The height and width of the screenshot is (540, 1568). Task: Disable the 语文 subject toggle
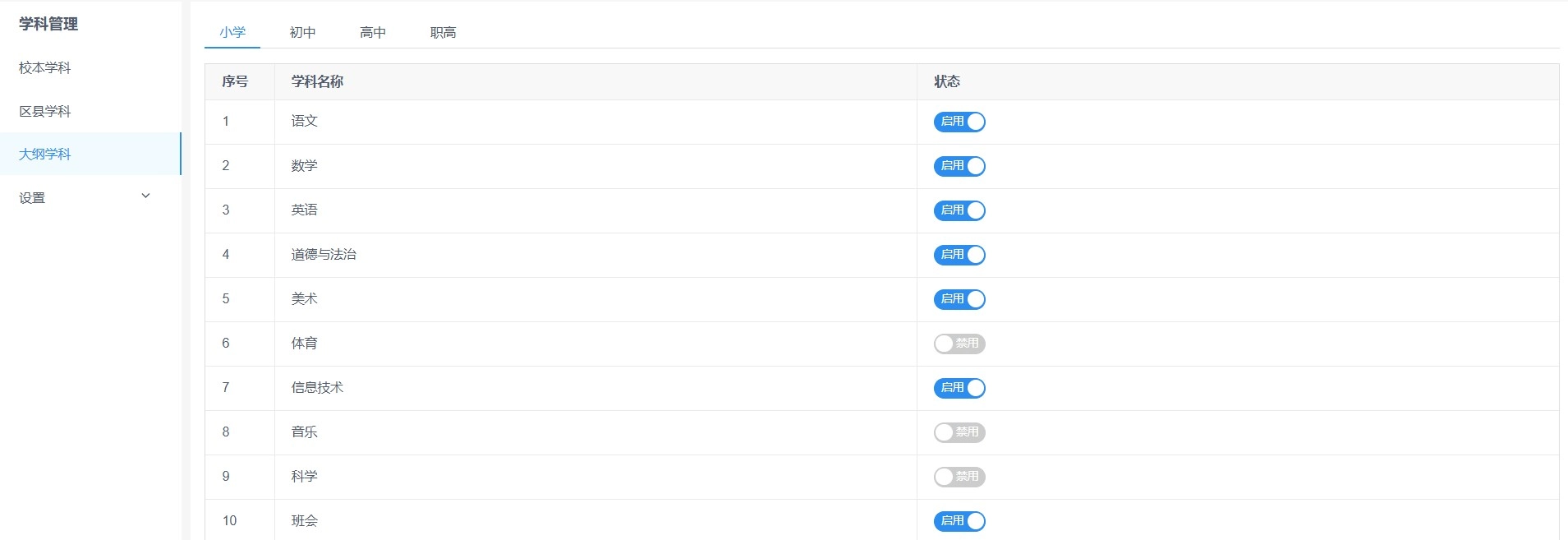959,122
